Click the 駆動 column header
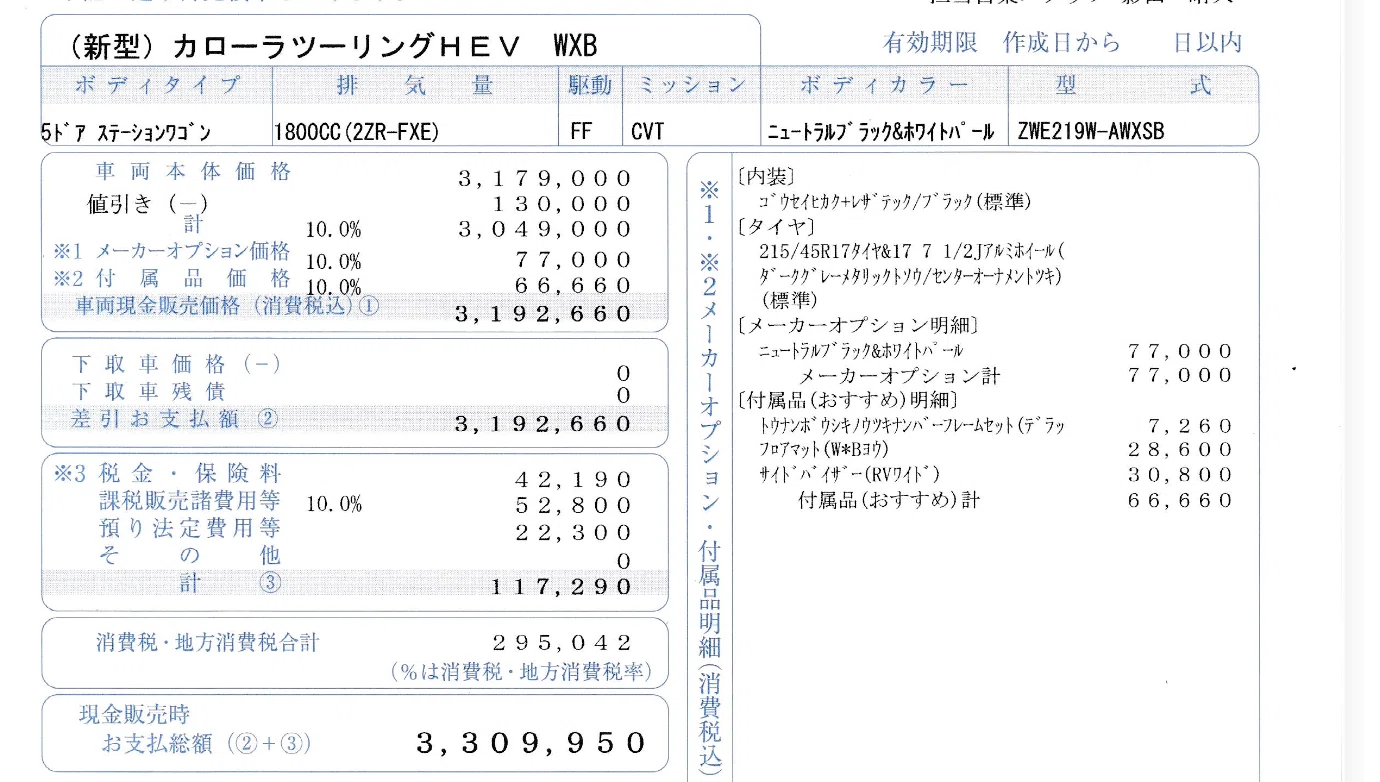The height and width of the screenshot is (782, 1380). [x=590, y=86]
